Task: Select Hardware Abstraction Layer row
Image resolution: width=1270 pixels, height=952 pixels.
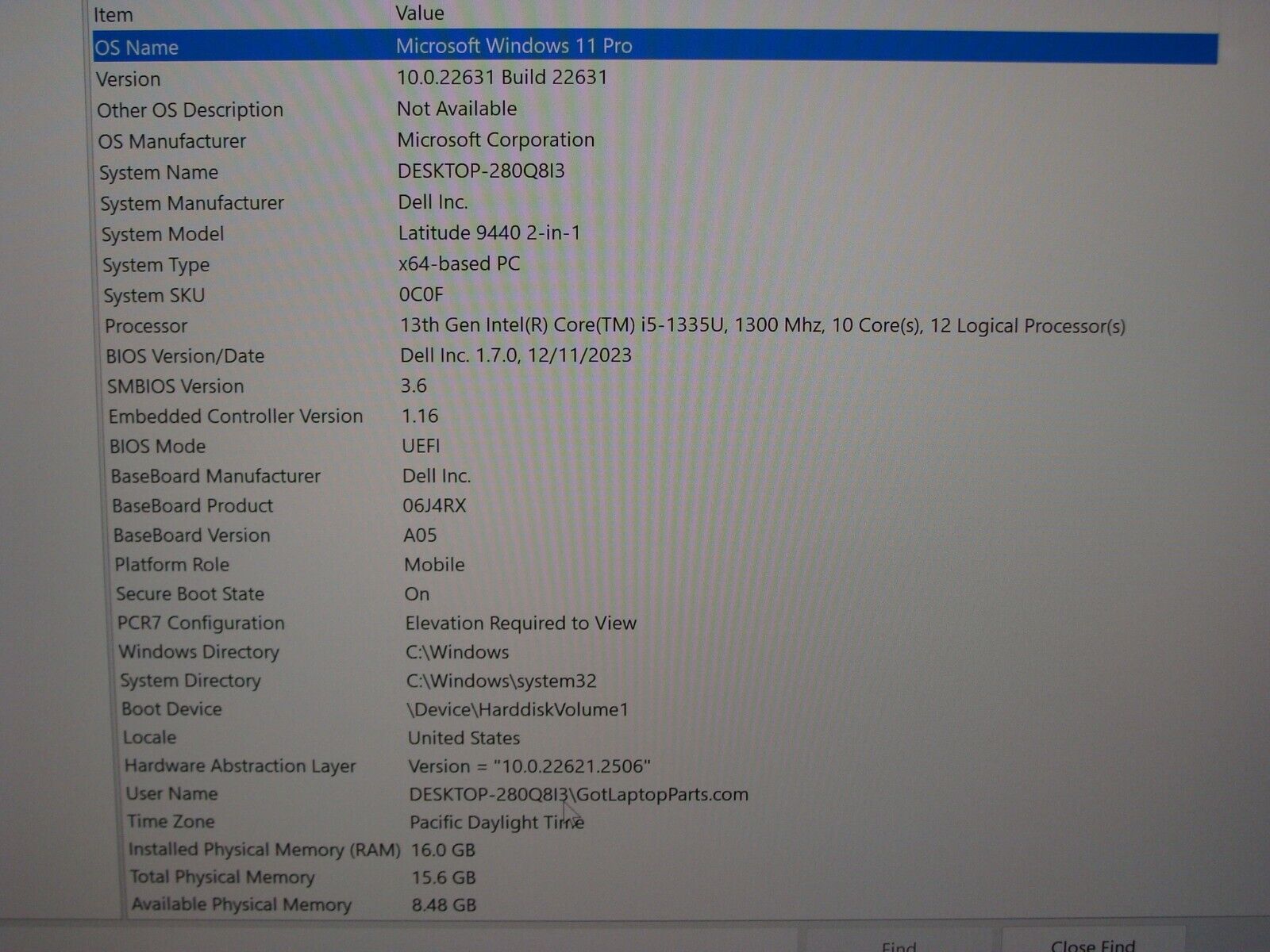Action: pos(241,766)
